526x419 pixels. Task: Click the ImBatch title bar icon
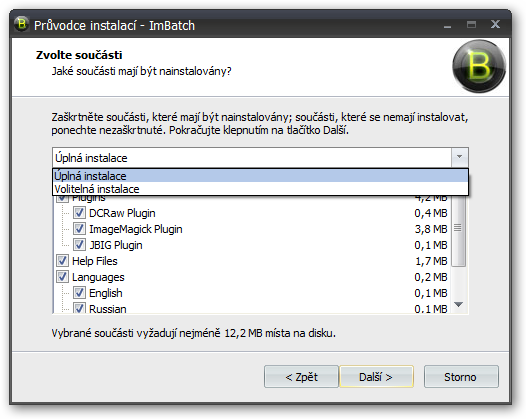pyautogui.click(x=21, y=24)
